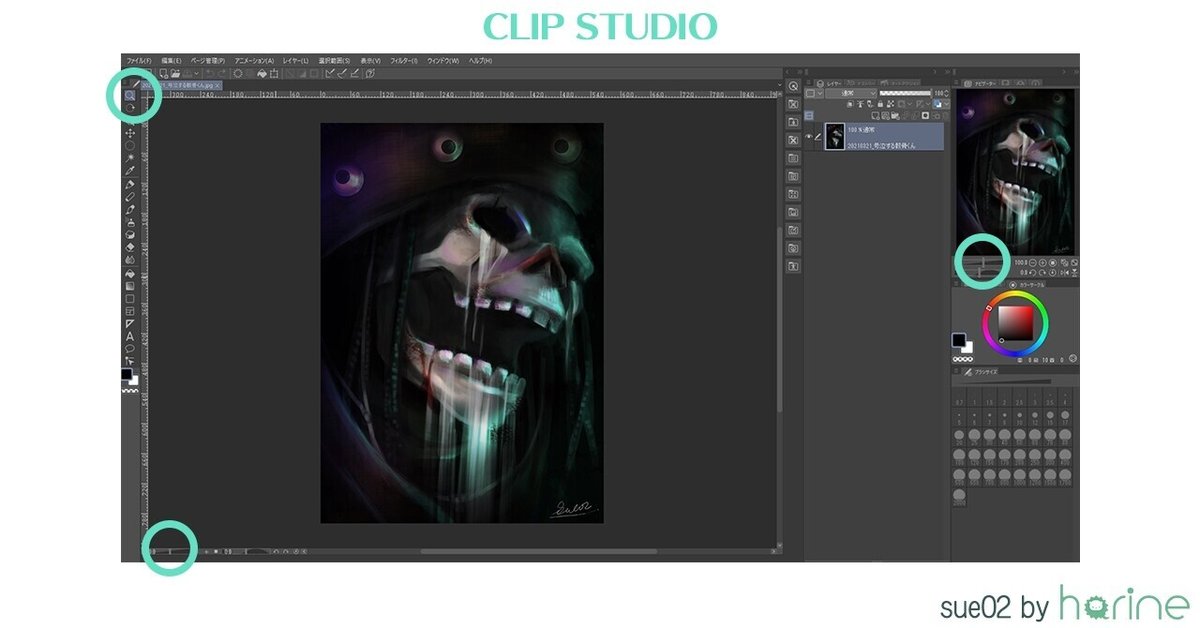Select the layer thumbnail in Layer panel

[835, 136]
